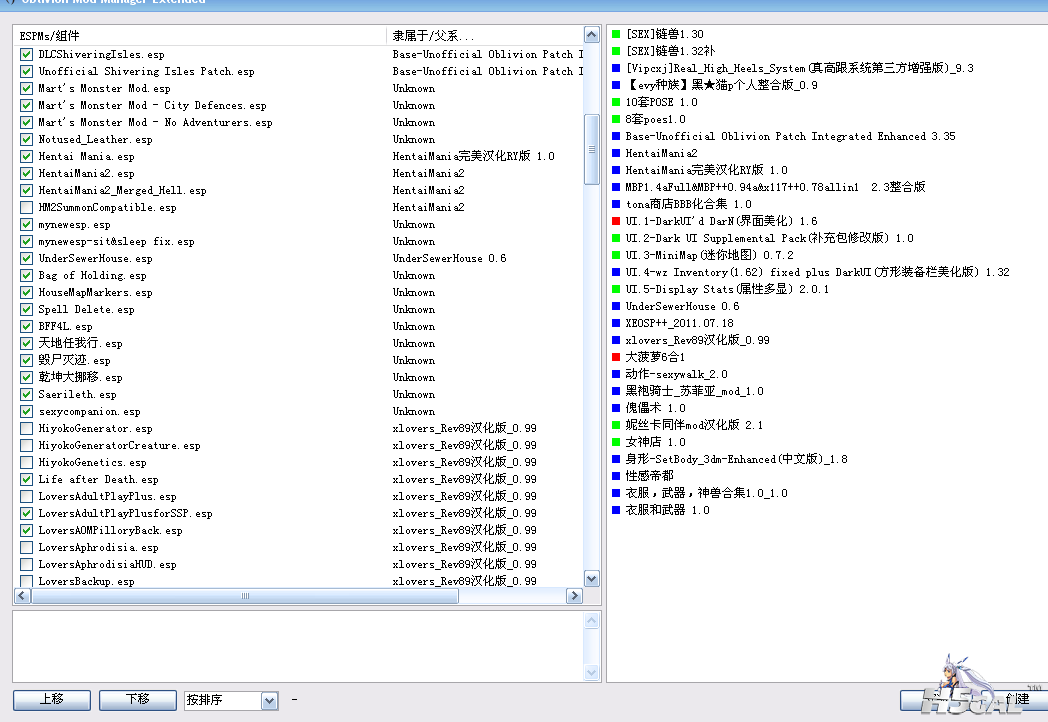Image resolution: width=1048 pixels, height=722 pixels.
Task: Open the 按排序 sort dropdown
Action: 269,701
